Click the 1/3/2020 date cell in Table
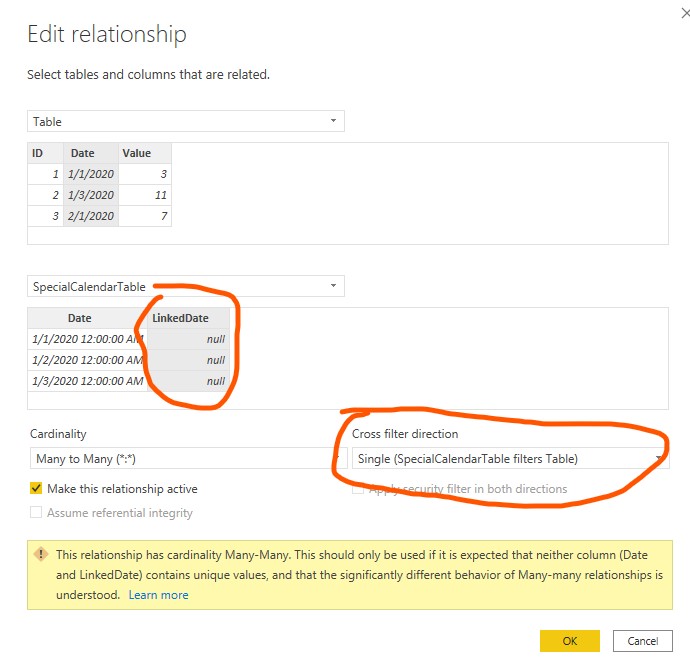 click(x=91, y=195)
